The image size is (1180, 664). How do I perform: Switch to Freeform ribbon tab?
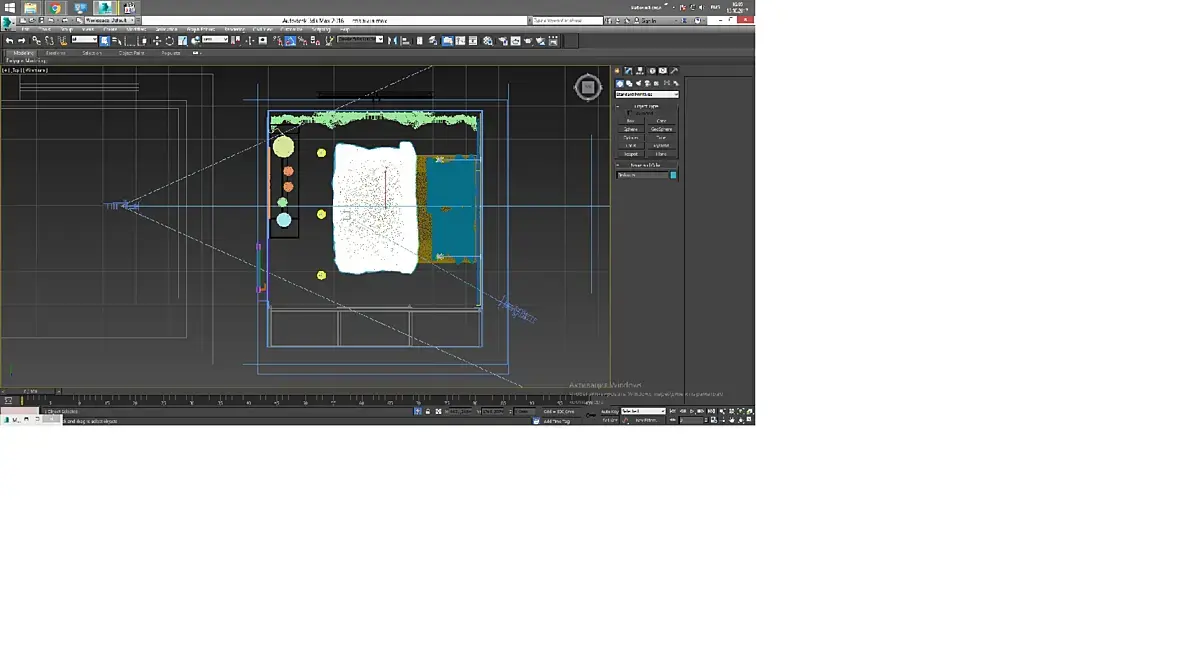pos(55,53)
